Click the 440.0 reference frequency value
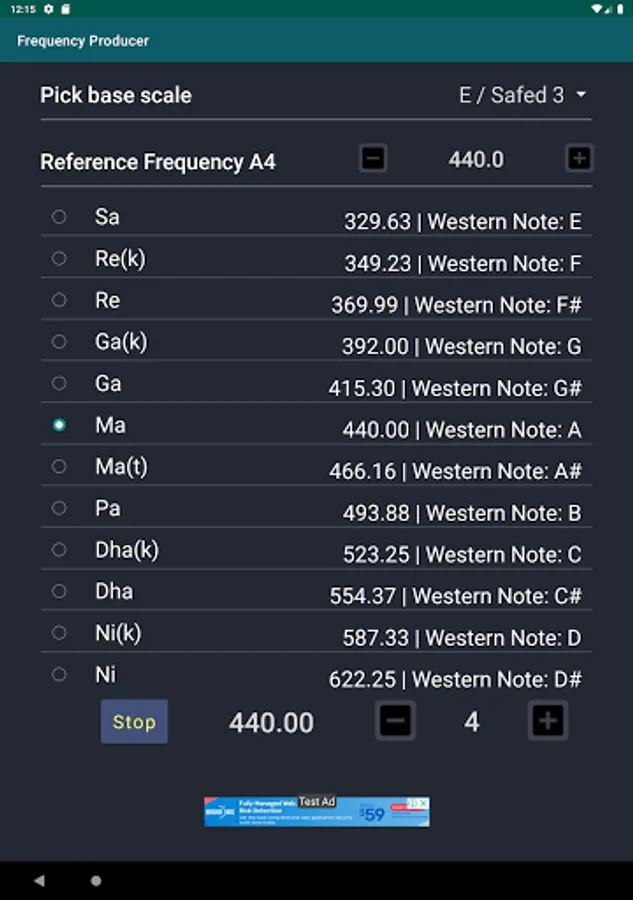The width and height of the screenshot is (633, 900). point(476,159)
